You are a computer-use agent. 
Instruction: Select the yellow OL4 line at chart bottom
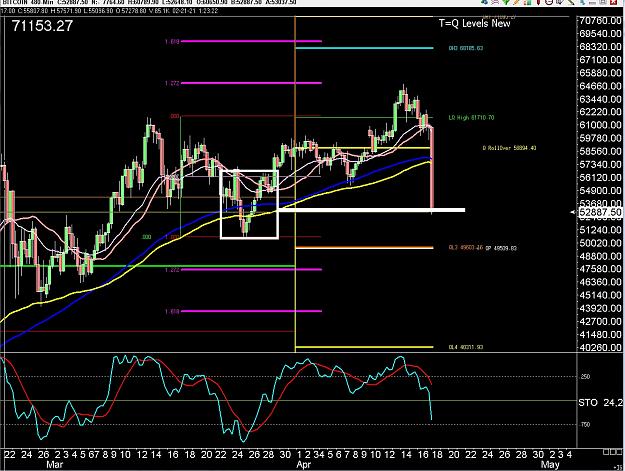point(364,347)
